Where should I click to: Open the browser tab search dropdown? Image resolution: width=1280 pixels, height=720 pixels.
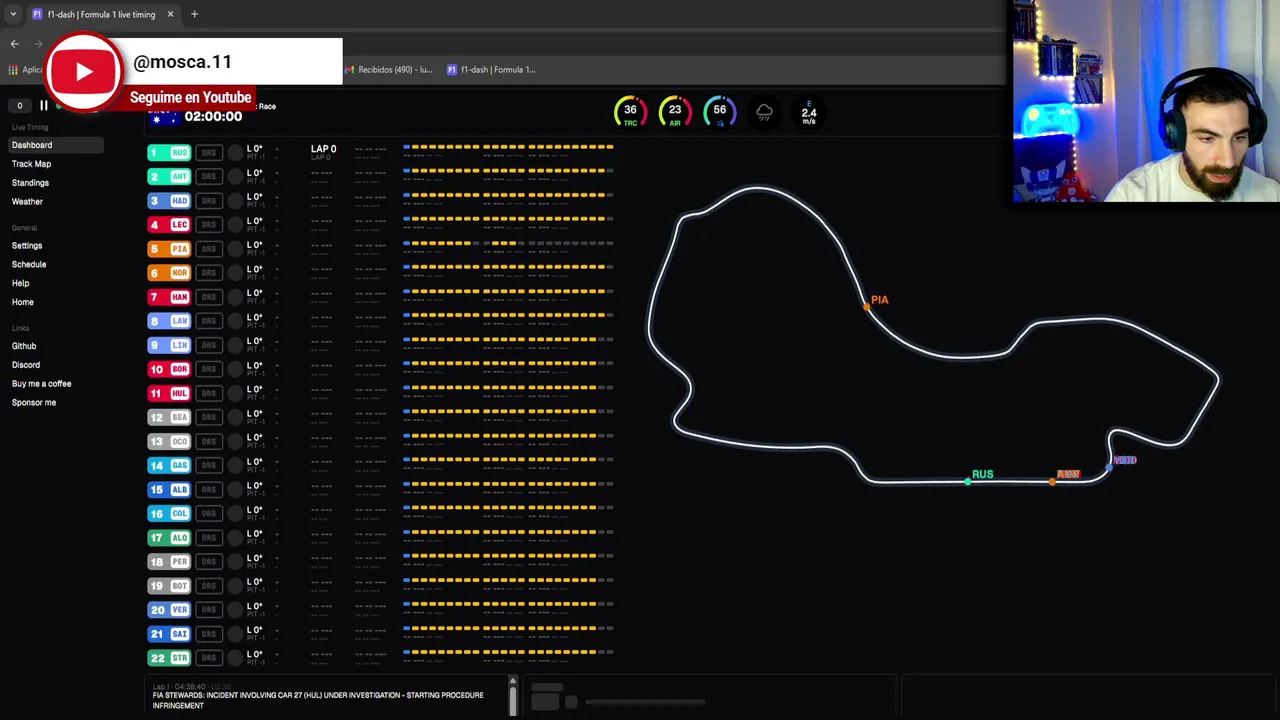click(13, 14)
